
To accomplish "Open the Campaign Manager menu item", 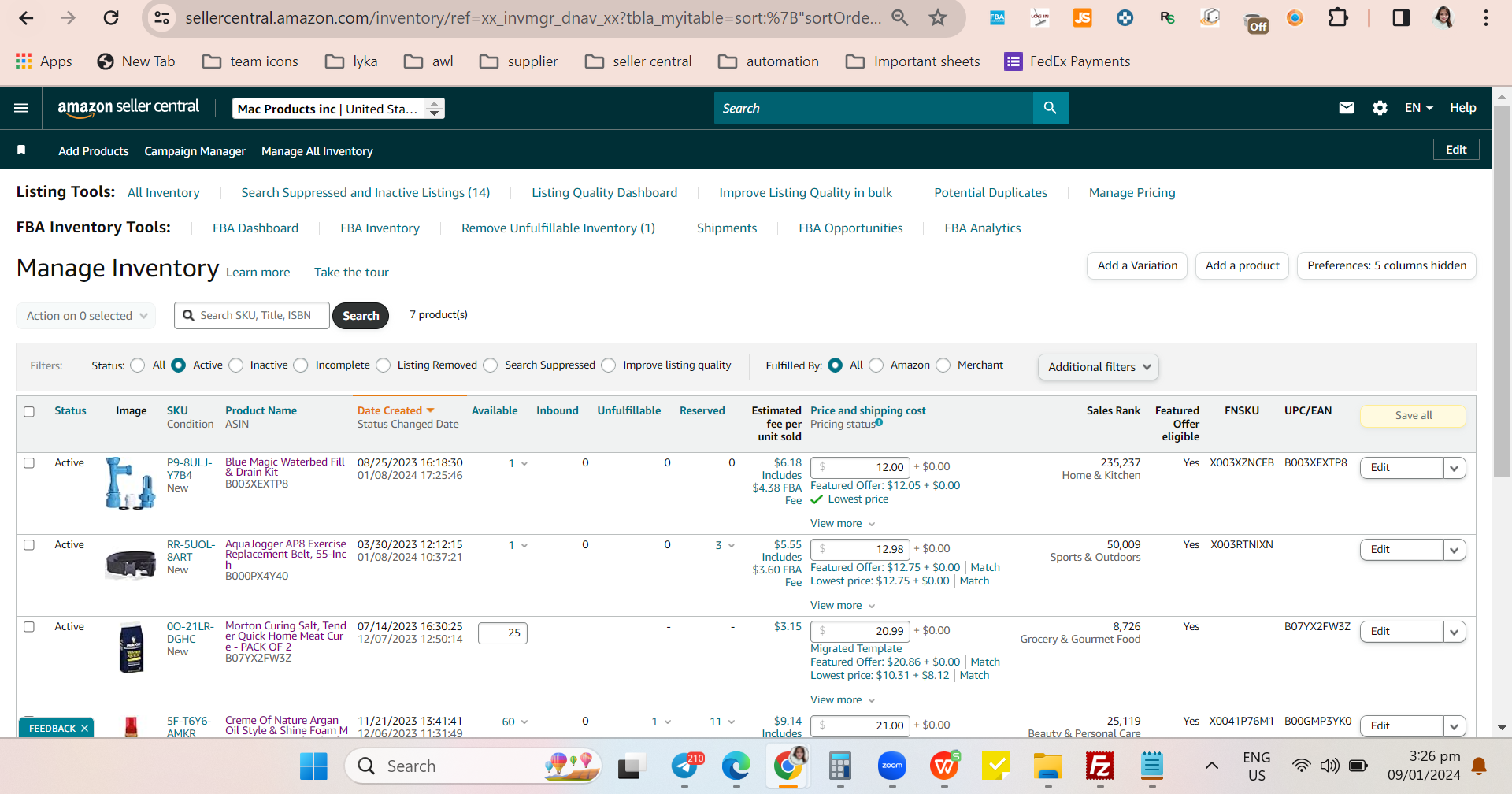I will click(x=195, y=151).
